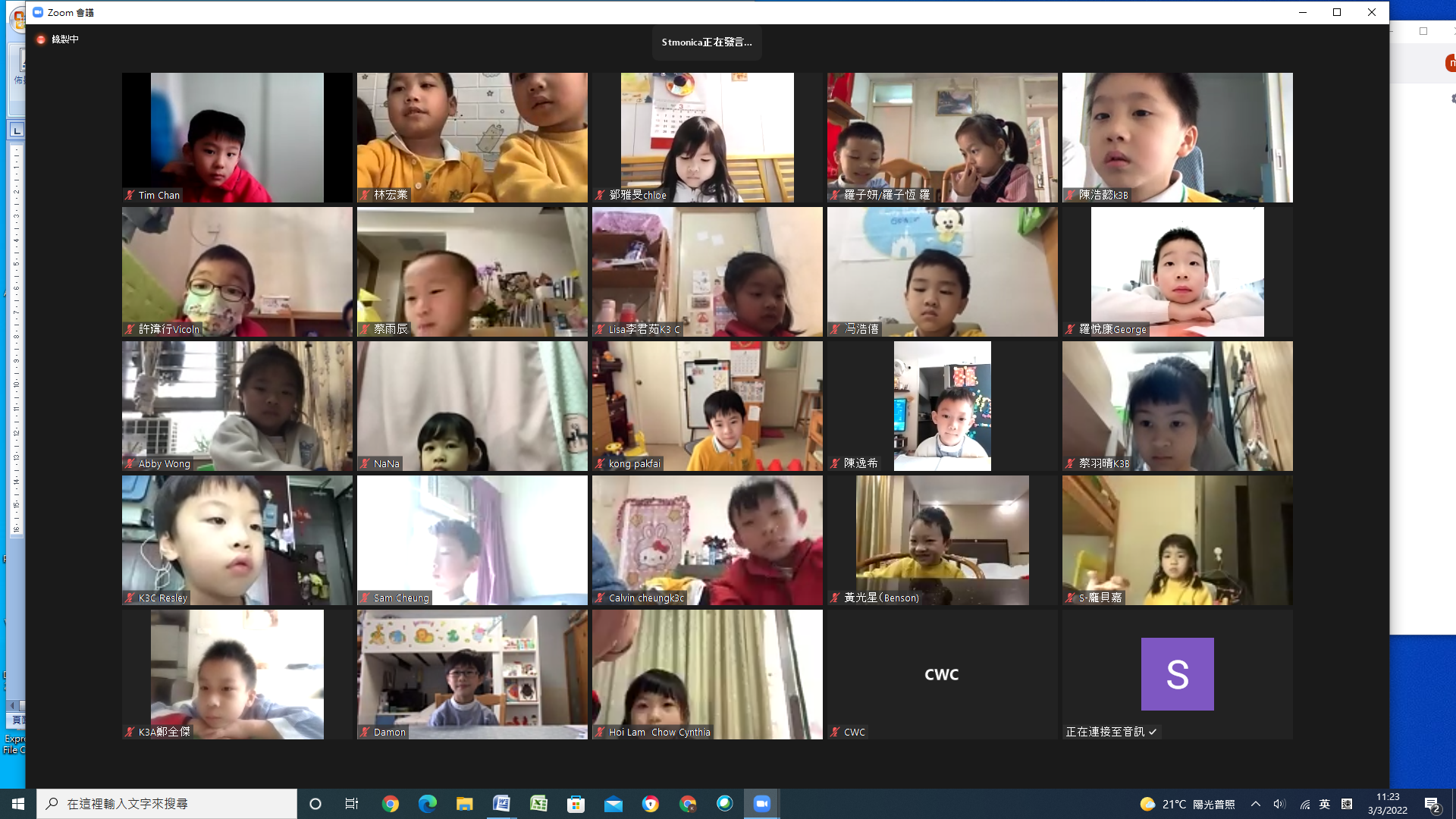This screenshot has width=1456, height=819.
Task: Switch input language indicator 英
Action: [x=1325, y=804]
